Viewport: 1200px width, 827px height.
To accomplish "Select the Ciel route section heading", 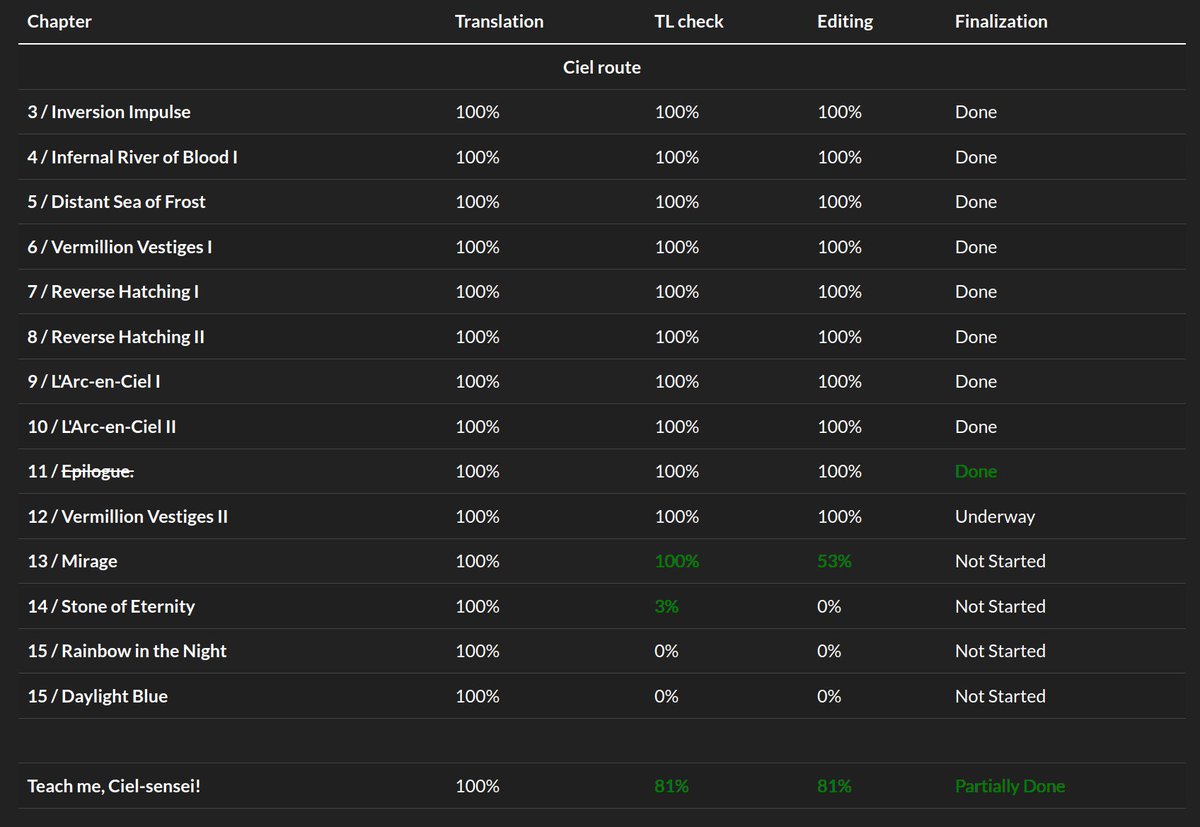I will 602,67.
